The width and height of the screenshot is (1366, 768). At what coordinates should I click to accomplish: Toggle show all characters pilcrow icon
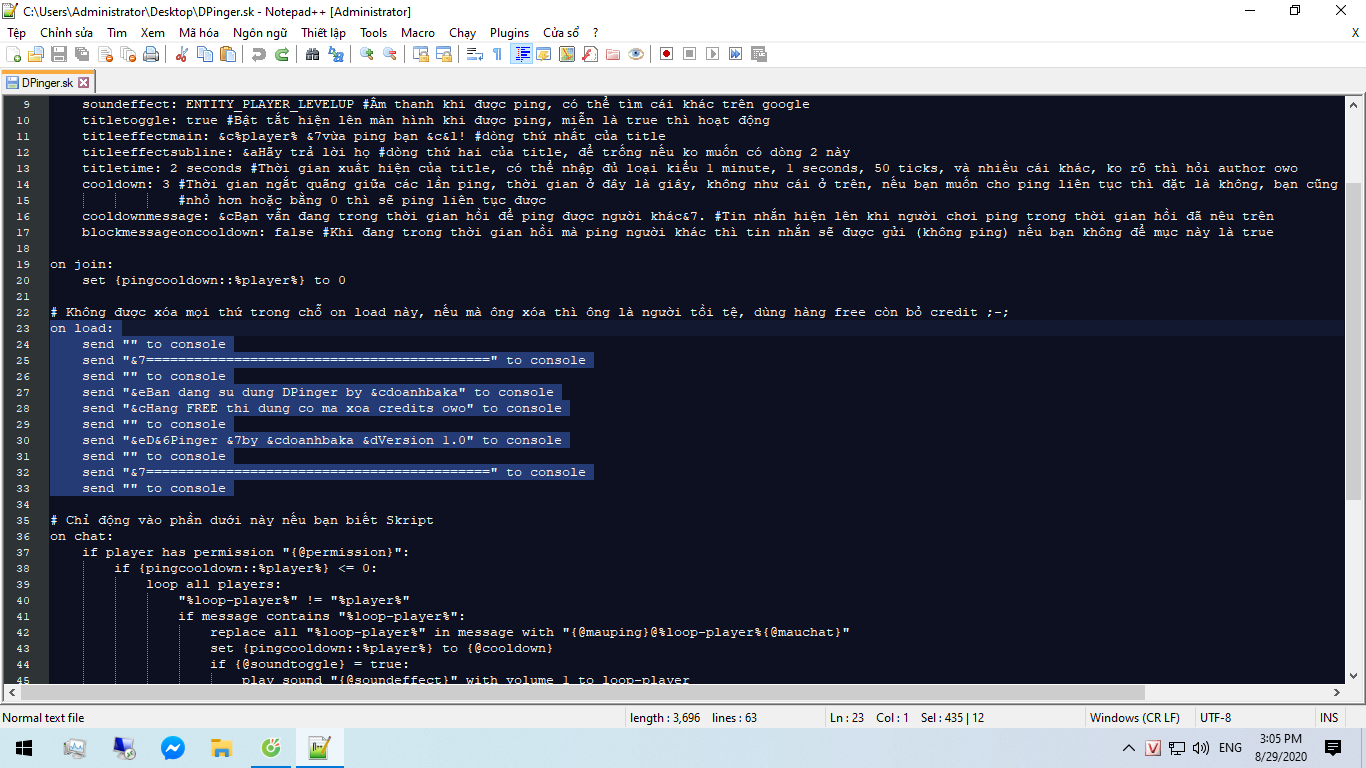click(497, 54)
